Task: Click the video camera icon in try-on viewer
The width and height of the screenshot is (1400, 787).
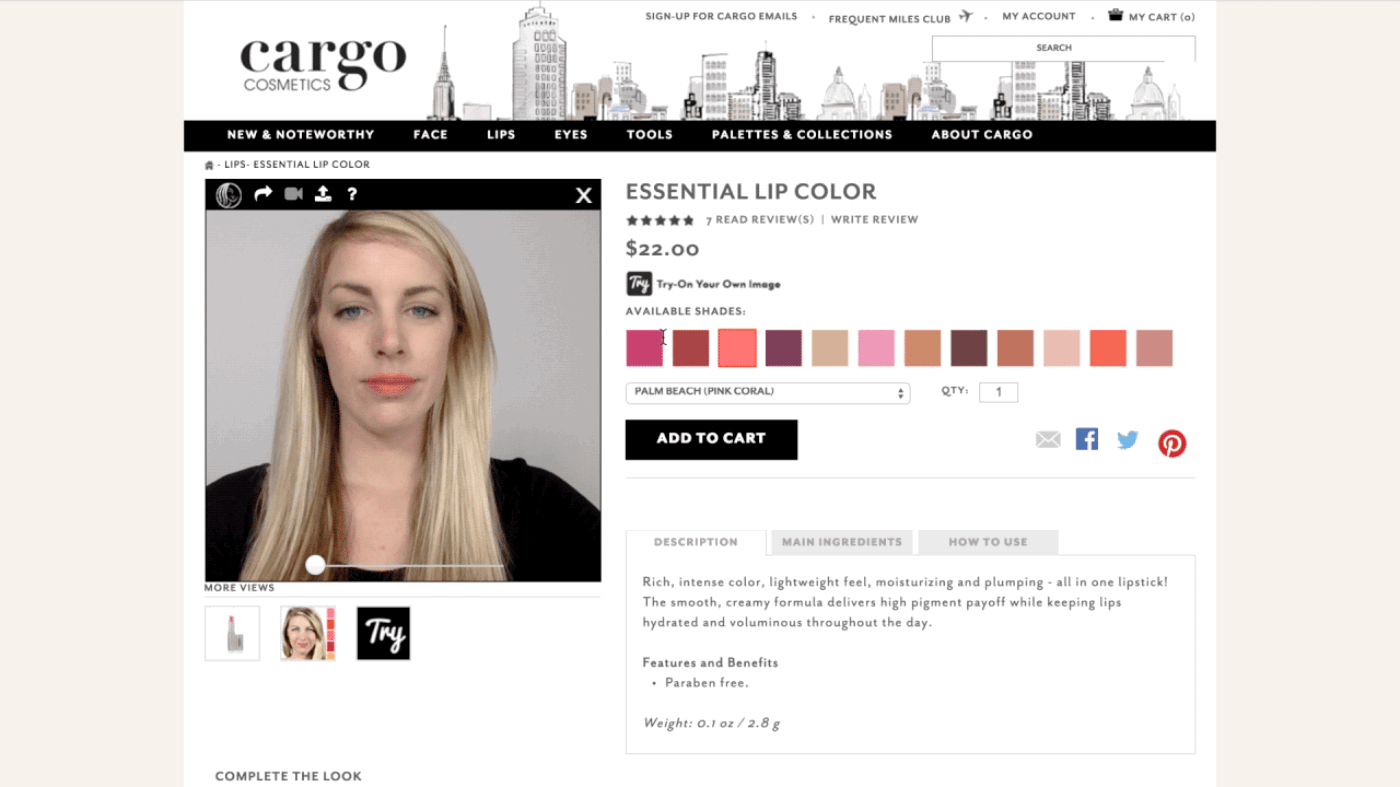Action: click(x=293, y=194)
